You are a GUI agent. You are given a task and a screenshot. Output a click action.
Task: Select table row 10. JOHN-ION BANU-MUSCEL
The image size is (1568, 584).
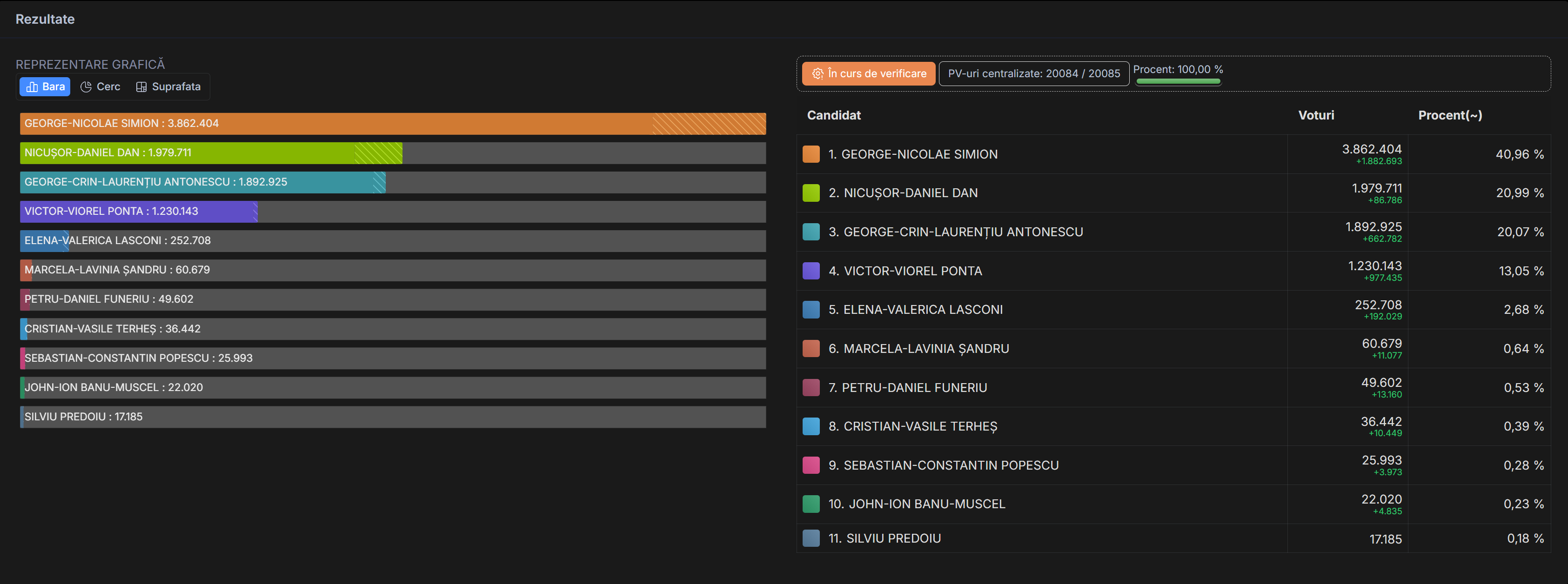[1173, 504]
